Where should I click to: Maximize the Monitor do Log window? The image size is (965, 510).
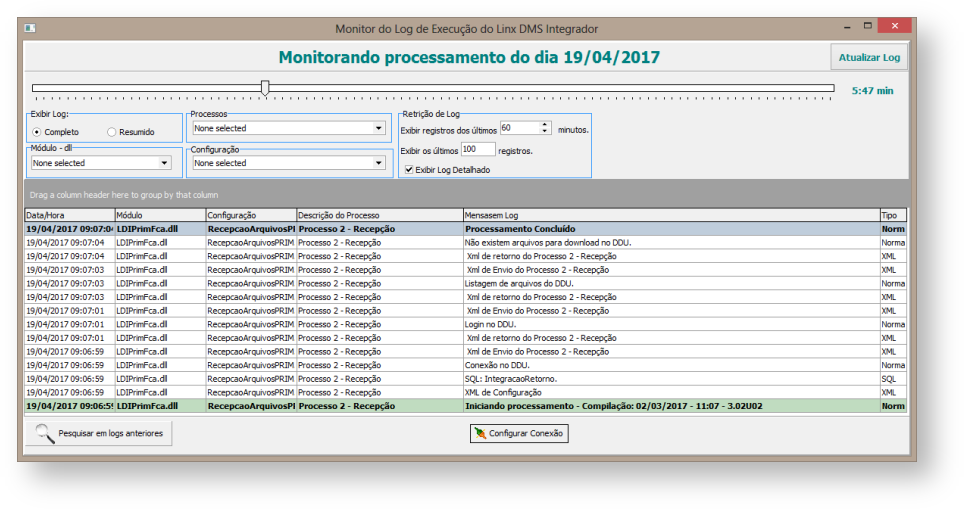click(x=868, y=26)
